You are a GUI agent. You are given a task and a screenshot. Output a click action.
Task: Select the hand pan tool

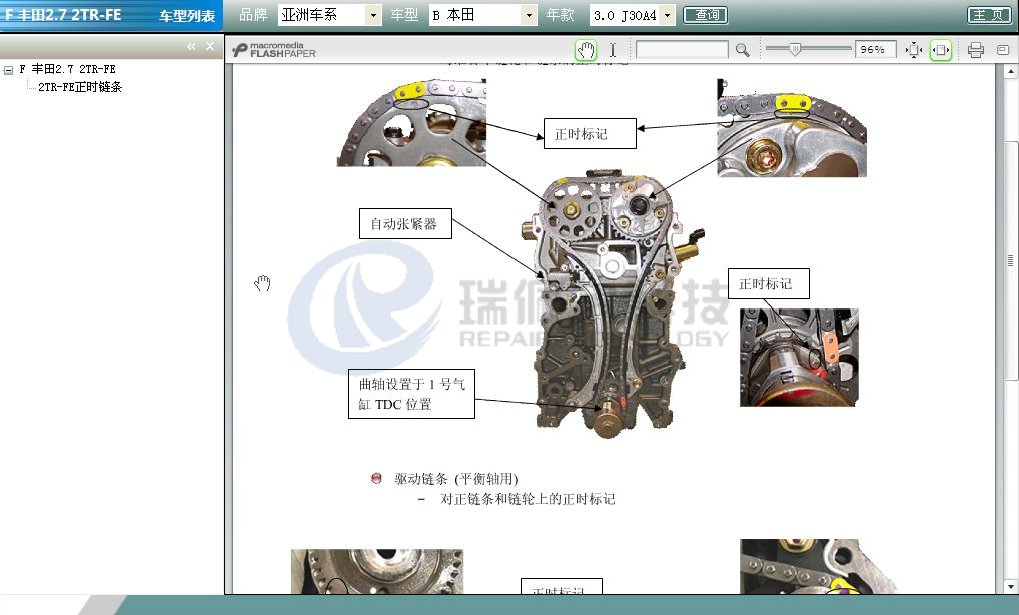(587, 50)
